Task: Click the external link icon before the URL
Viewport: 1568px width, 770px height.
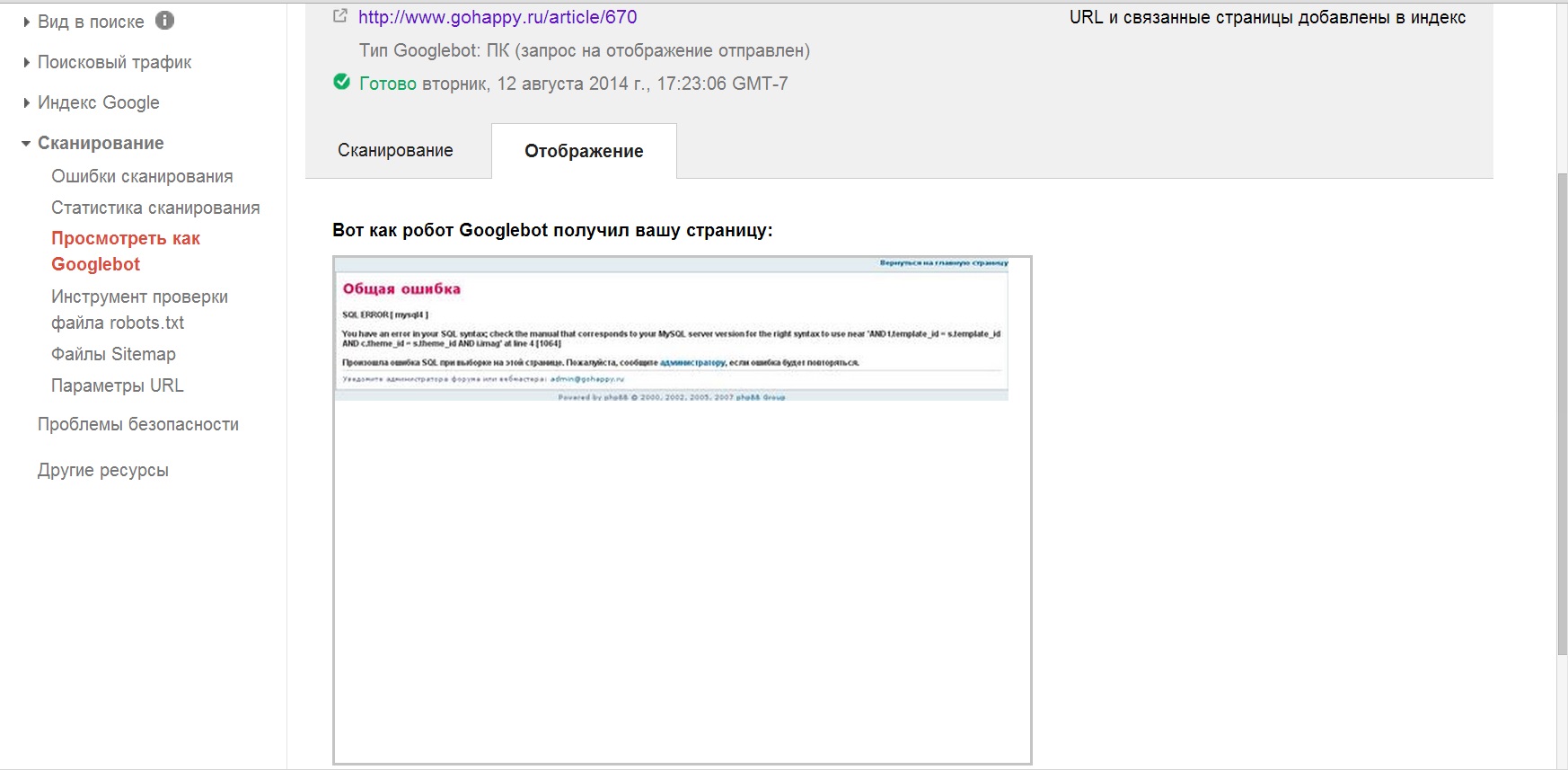Action: (x=339, y=16)
